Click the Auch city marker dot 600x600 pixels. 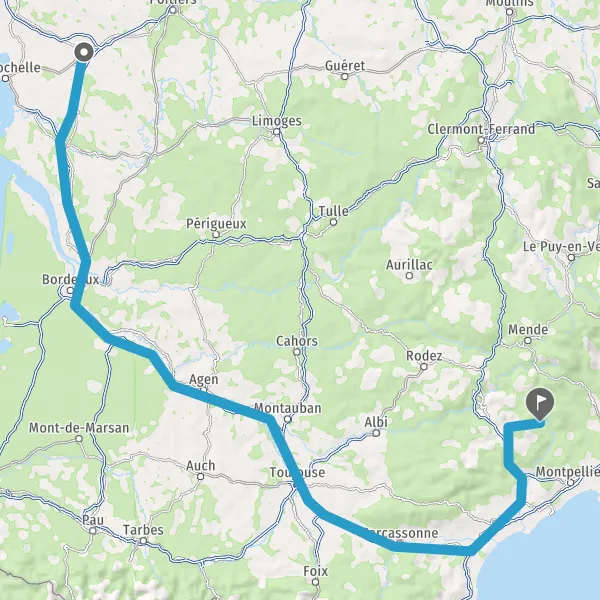point(201,476)
